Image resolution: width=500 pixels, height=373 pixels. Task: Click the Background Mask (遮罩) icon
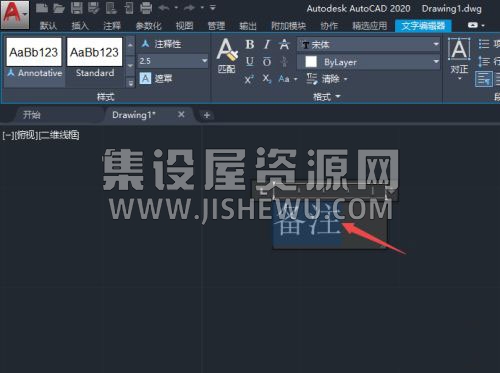145,79
